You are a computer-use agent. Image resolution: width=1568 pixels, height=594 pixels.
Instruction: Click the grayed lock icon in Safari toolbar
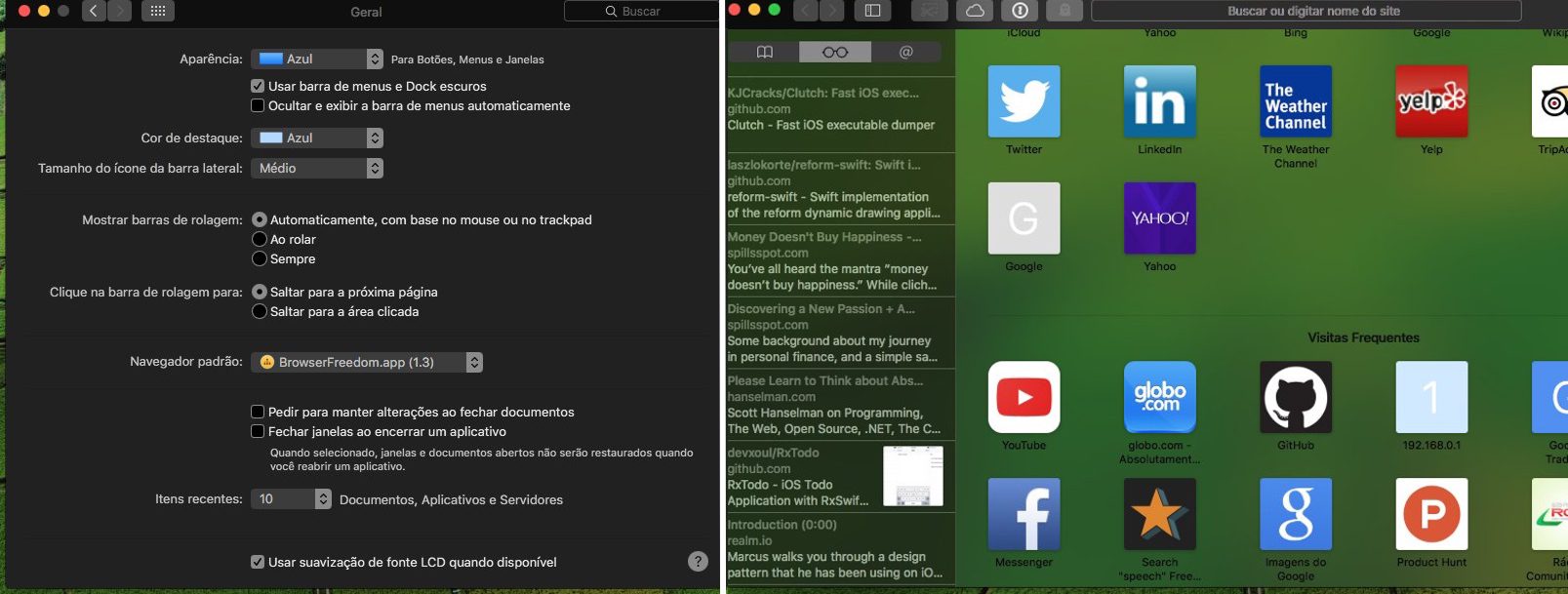pos(1065,11)
